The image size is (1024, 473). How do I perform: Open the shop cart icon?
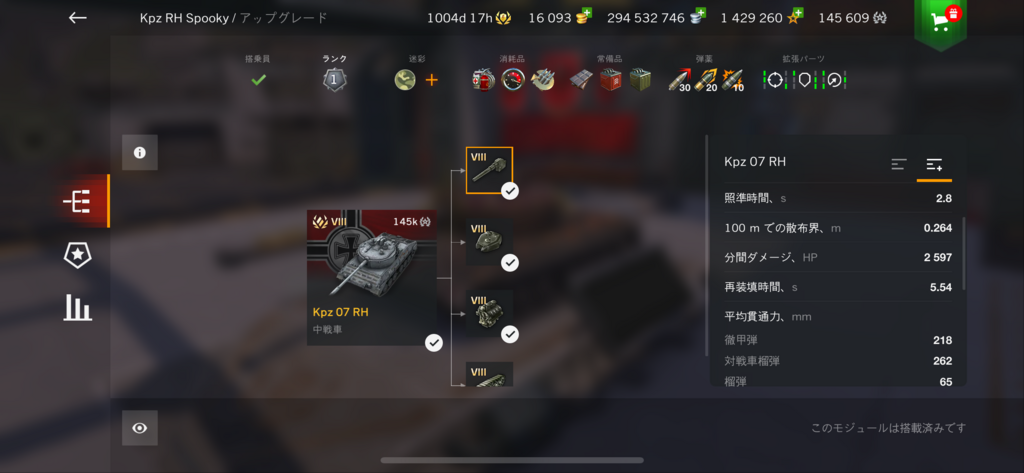point(940,21)
